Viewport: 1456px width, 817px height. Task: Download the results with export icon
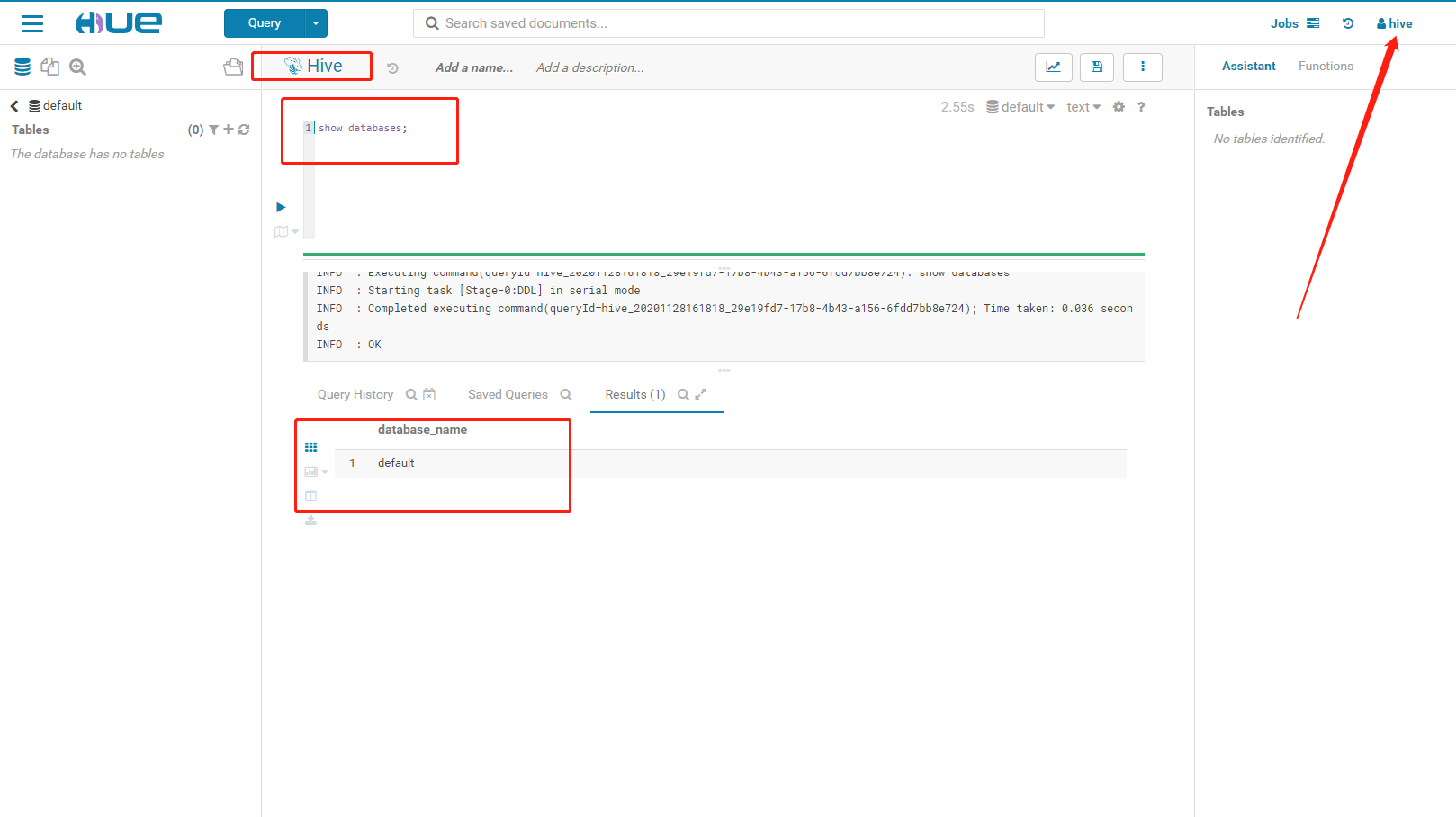pos(310,520)
